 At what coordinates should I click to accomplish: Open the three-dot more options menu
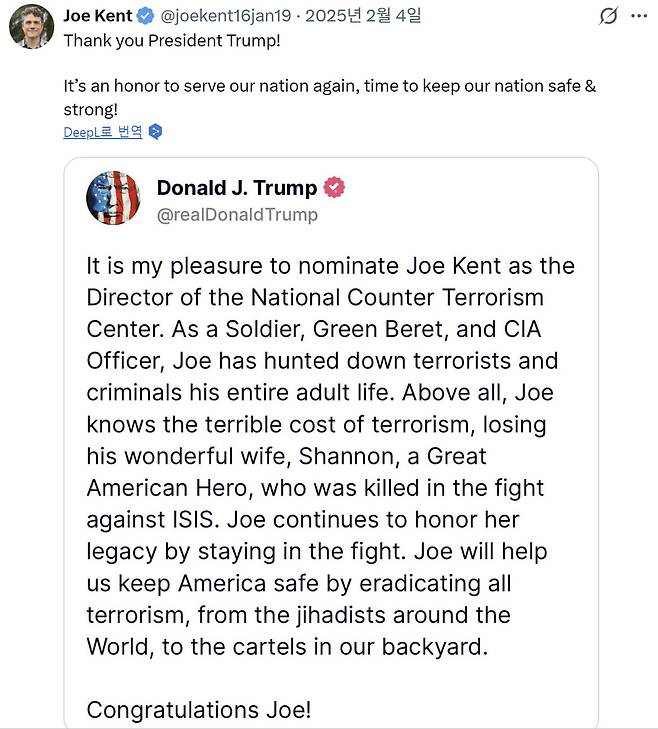point(639,17)
